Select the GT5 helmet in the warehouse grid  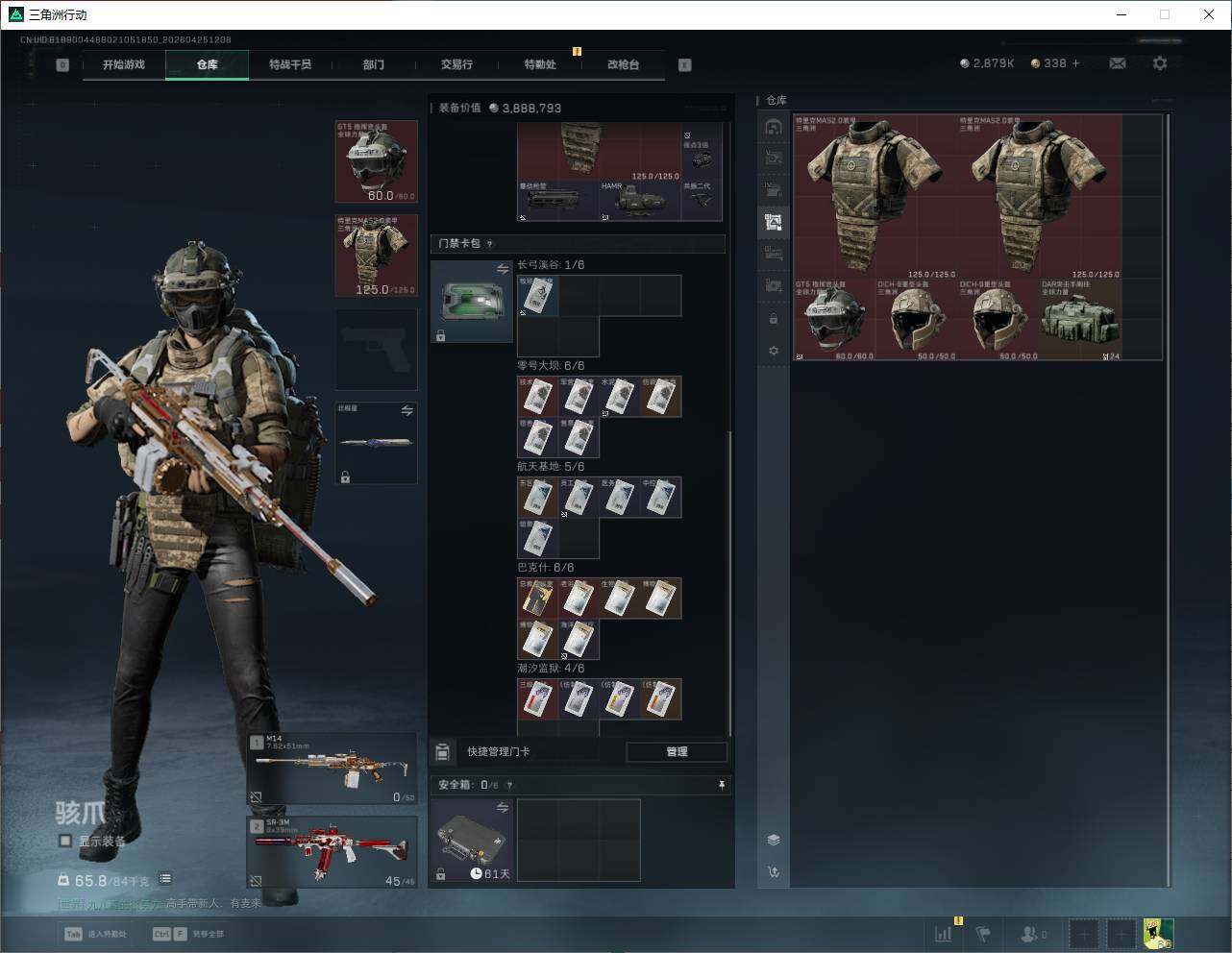834,320
